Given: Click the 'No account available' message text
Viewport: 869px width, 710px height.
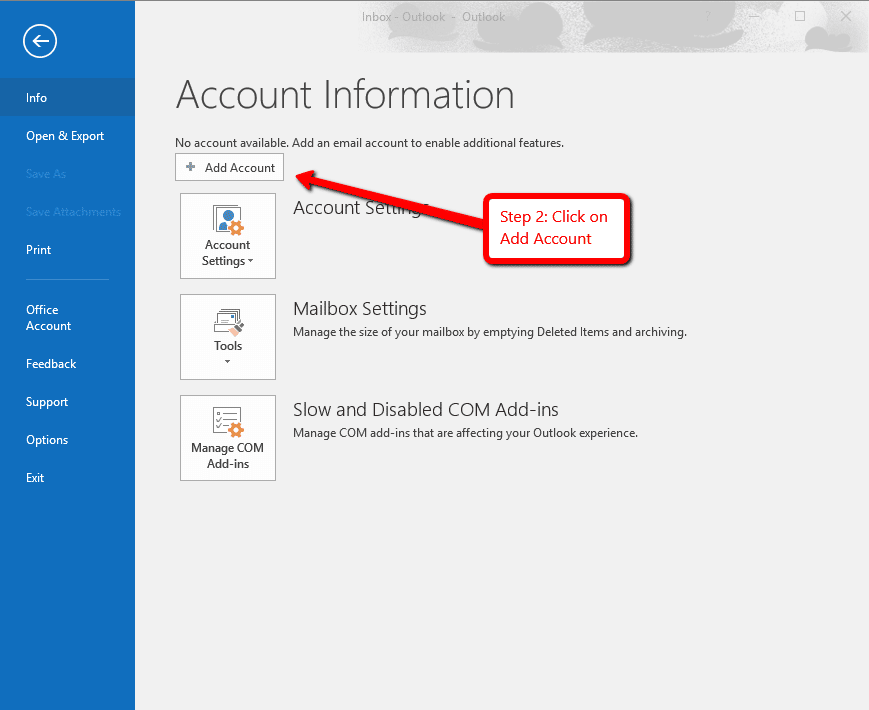Looking at the screenshot, I should 369,143.
